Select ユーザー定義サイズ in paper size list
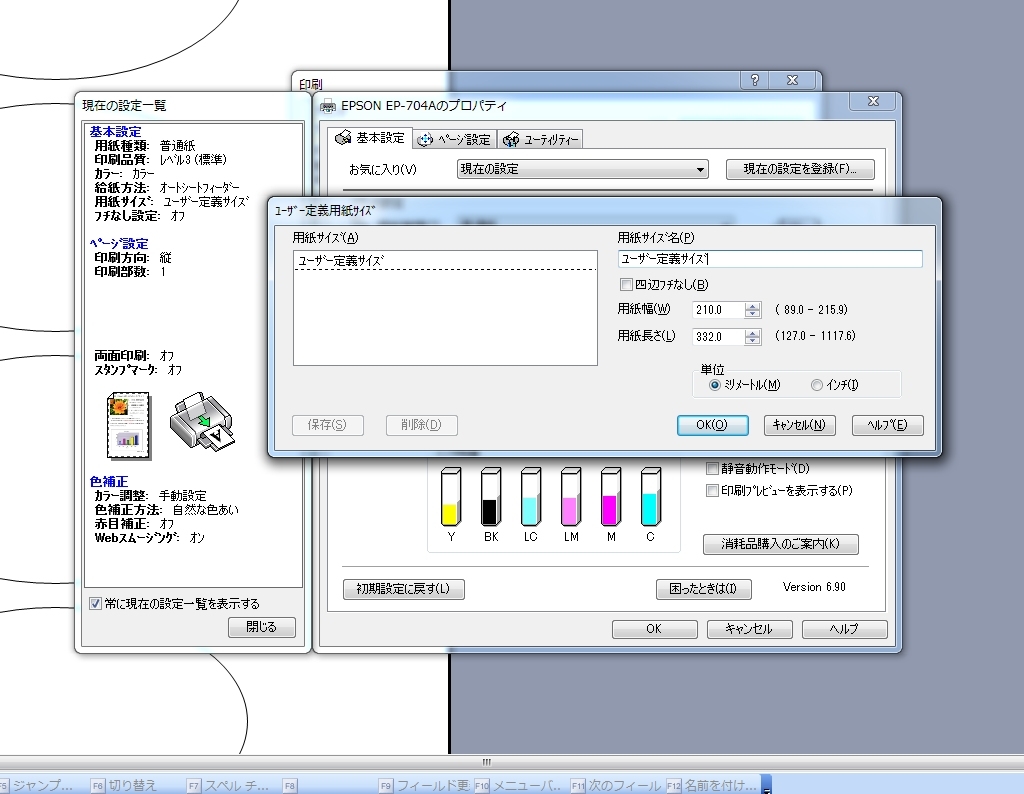 [445, 261]
